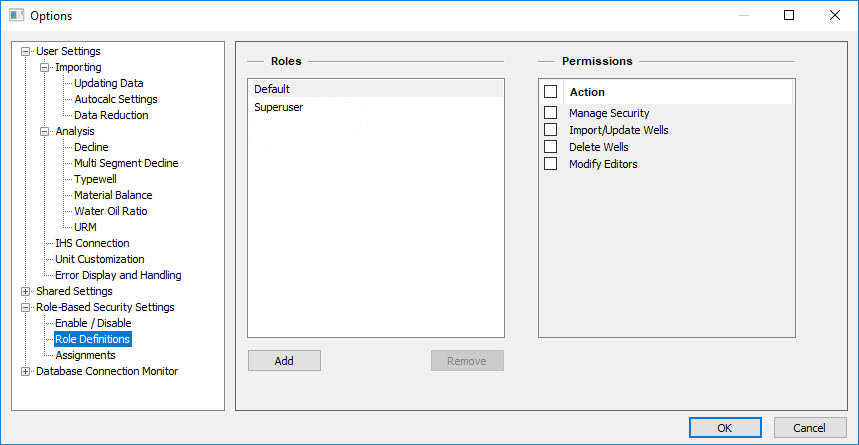Collapse the Importing tree branch
This screenshot has height=445, width=859.
[x=45, y=67]
